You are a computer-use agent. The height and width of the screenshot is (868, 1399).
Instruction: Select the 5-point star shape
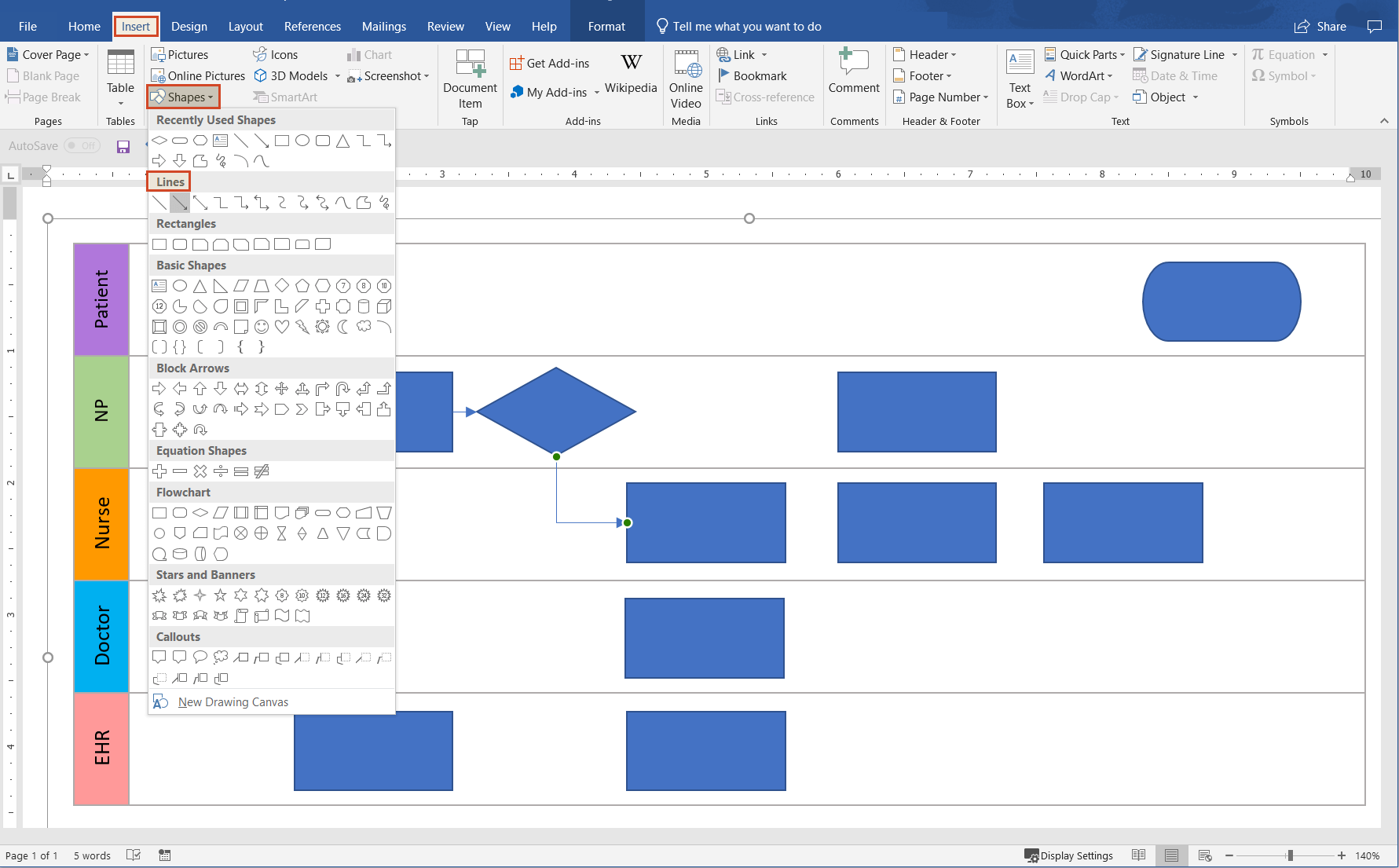coord(221,595)
